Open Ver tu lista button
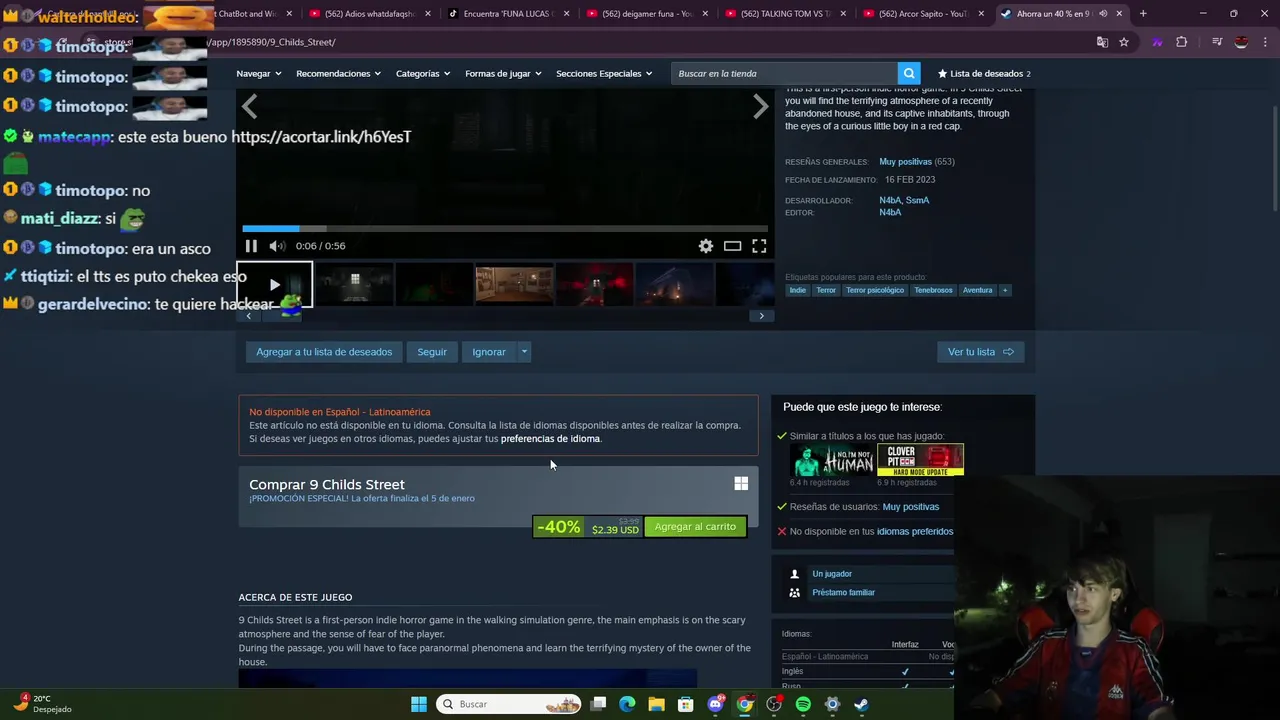The width and height of the screenshot is (1280, 720). (x=981, y=352)
